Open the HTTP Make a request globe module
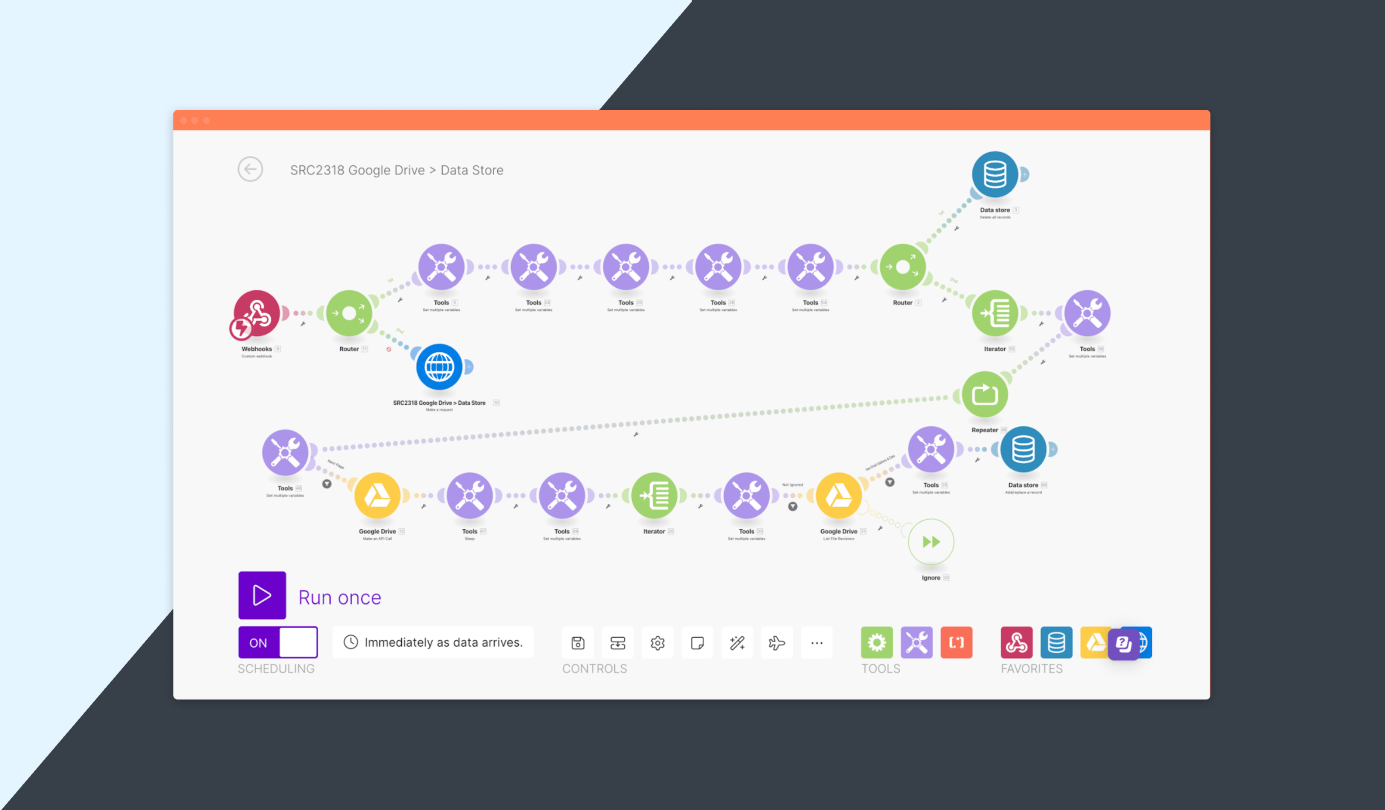Image resolution: width=1385 pixels, height=810 pixels. point(440,367)
